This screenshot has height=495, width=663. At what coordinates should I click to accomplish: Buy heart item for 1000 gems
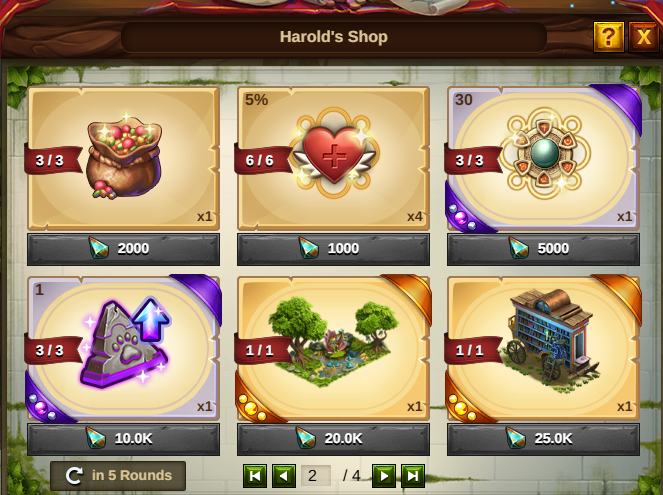[x=333, y=249]
